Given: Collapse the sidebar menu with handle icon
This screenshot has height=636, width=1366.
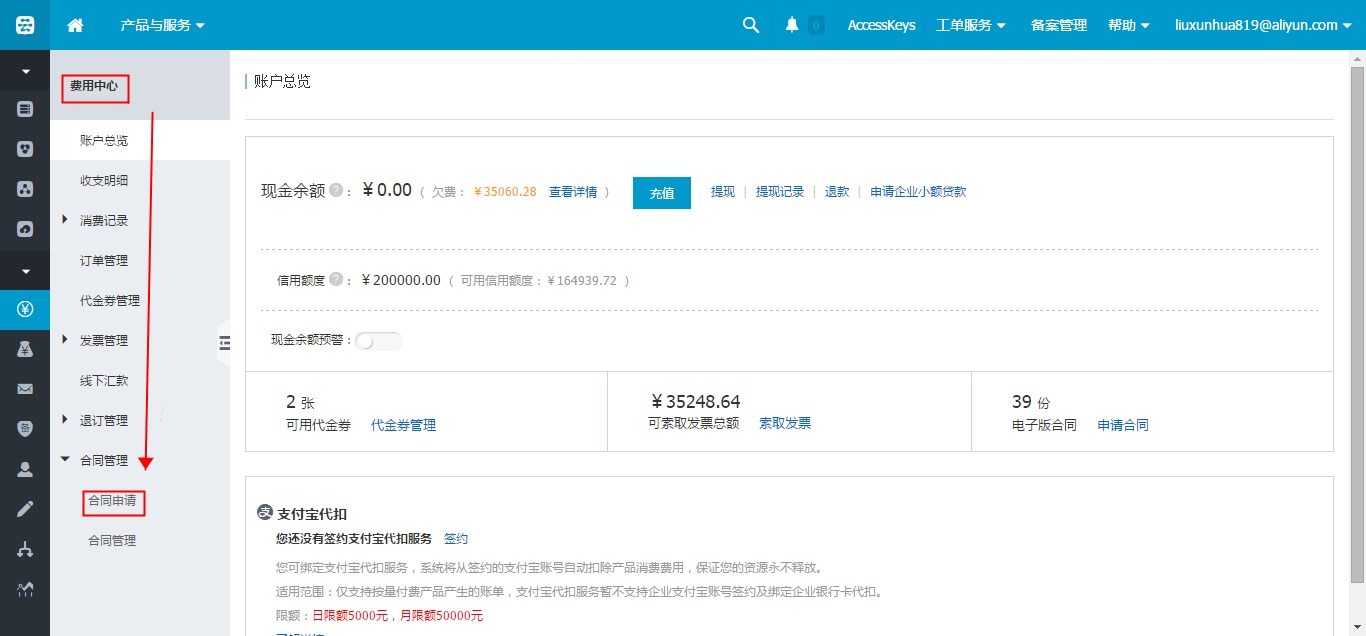Looking at the screenshot, I should pos(224,343).
